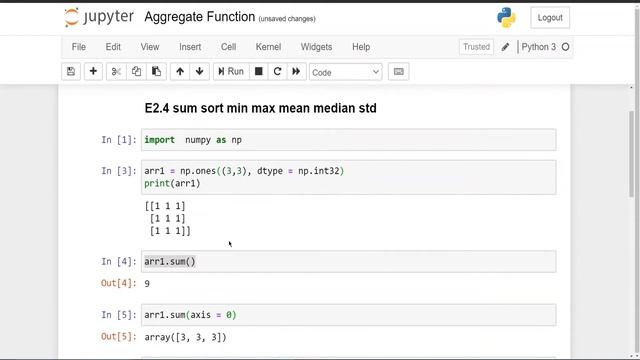Open the View menu
This screenshot has height=360, width=640.
(150, 47)
